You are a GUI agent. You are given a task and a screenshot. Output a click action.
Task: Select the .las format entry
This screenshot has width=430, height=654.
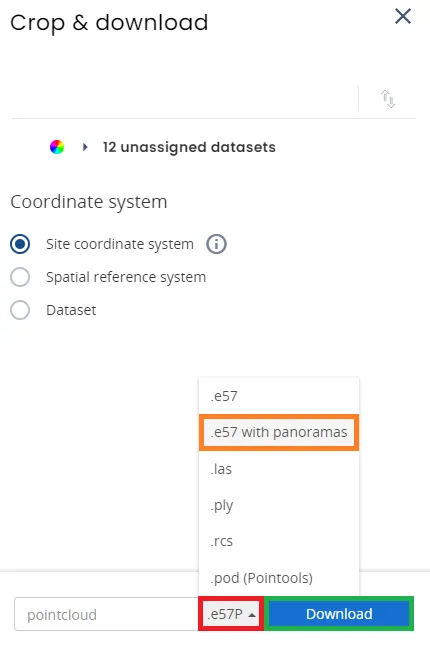point(279,469)
